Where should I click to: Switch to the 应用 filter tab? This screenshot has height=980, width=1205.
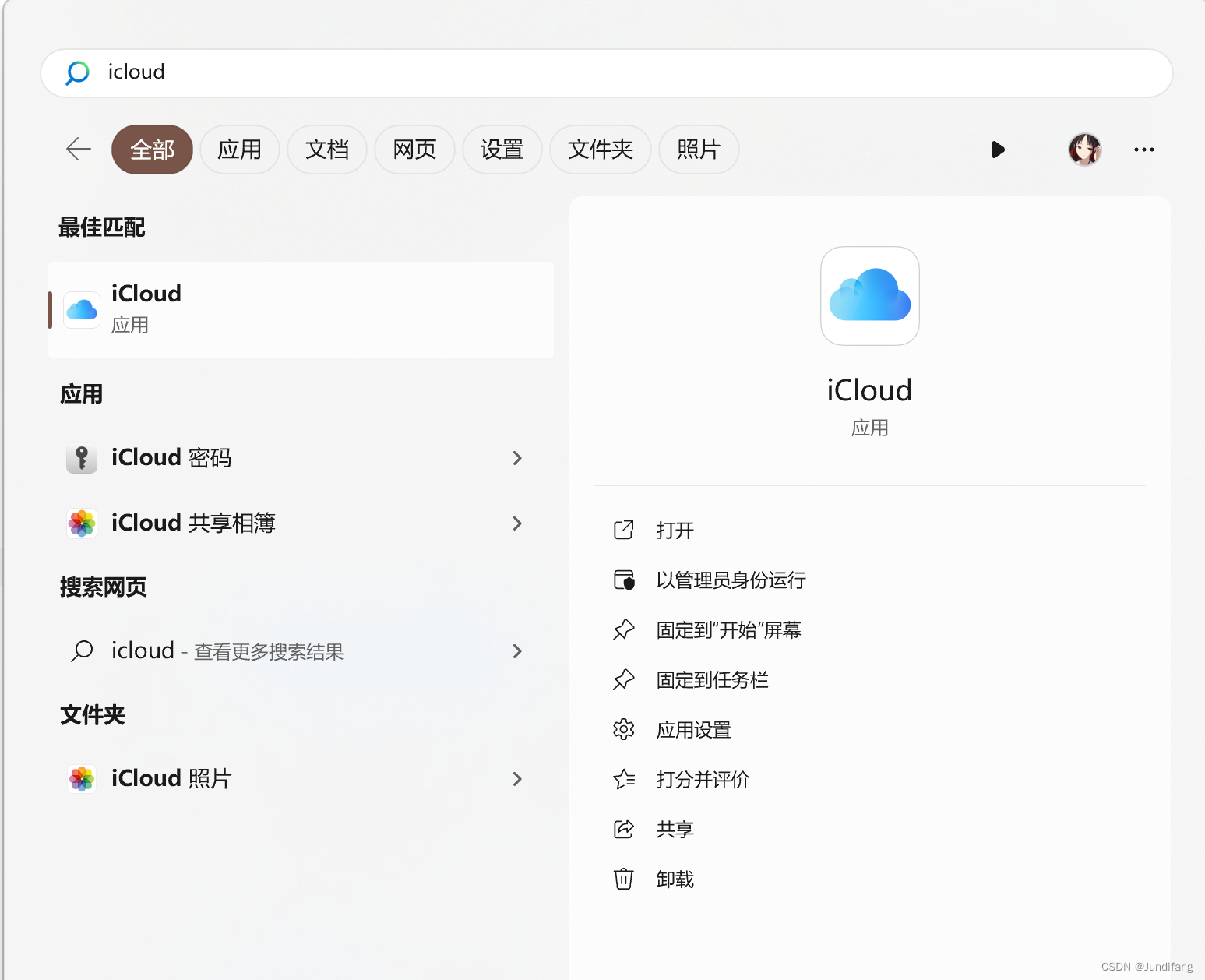pyautogui.click(x=239, y=150)
